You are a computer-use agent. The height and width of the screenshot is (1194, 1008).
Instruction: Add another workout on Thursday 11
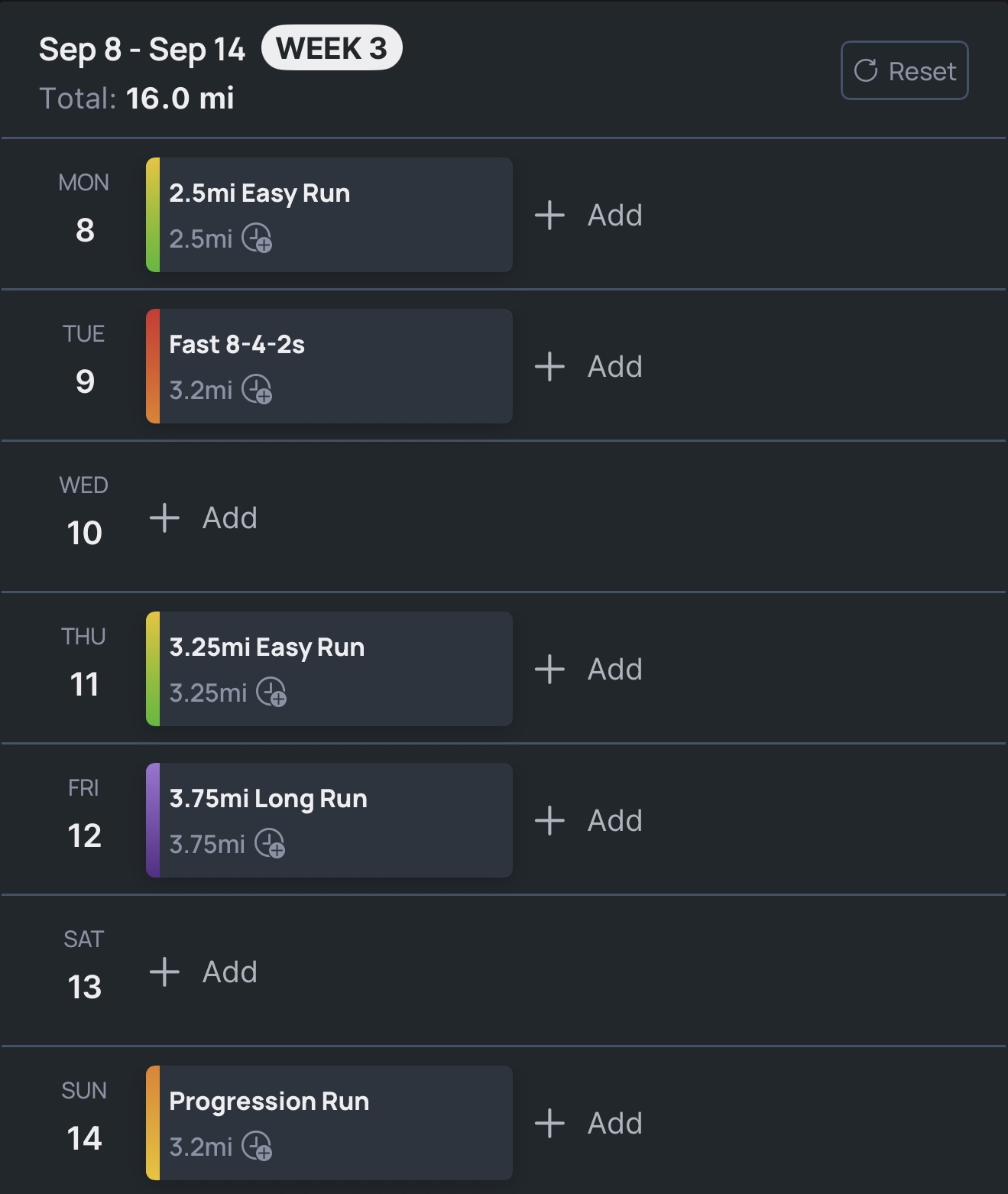588,670
